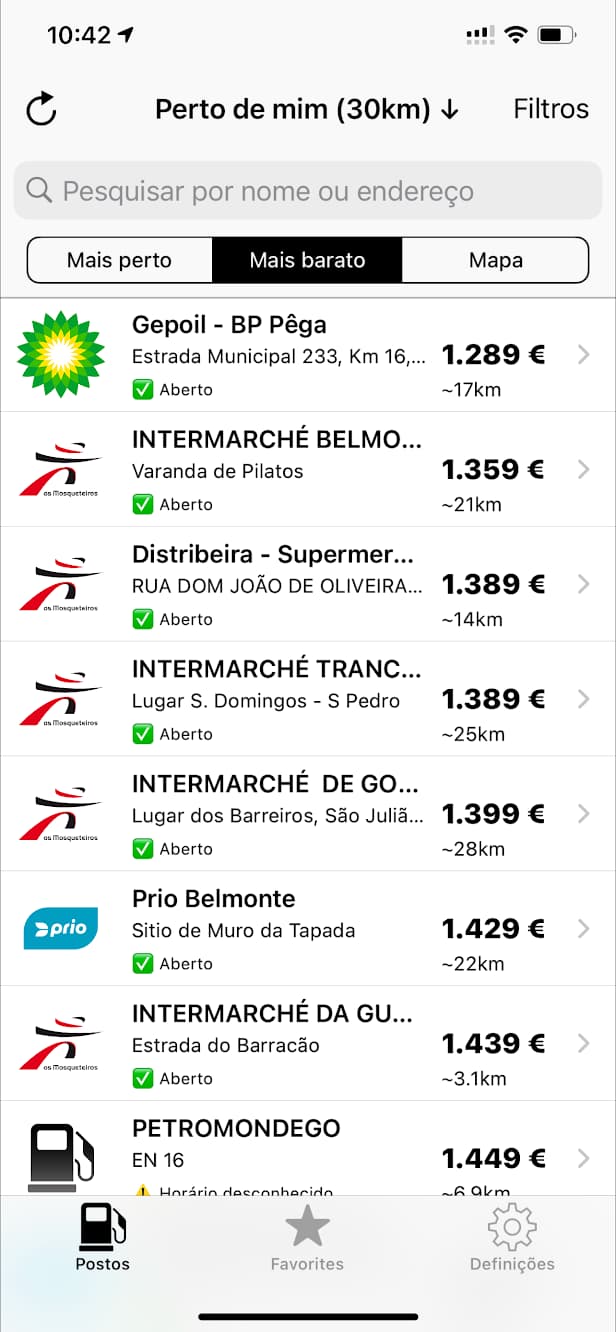Tap the refresh arrow icon

tap(41, 109)
